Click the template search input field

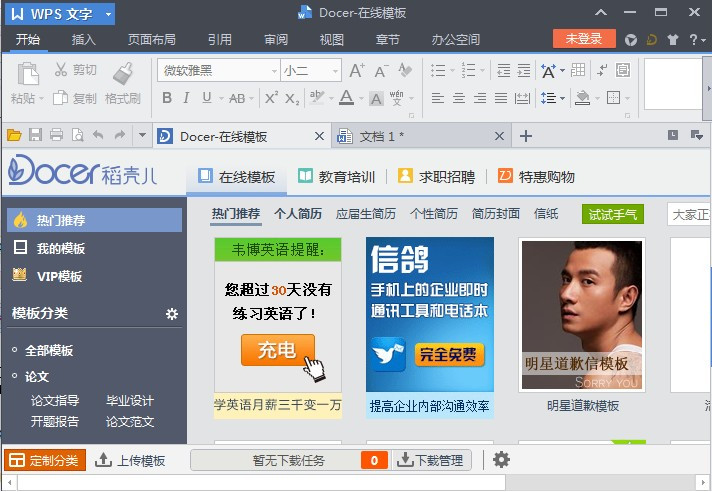click(x=689, y=214)
